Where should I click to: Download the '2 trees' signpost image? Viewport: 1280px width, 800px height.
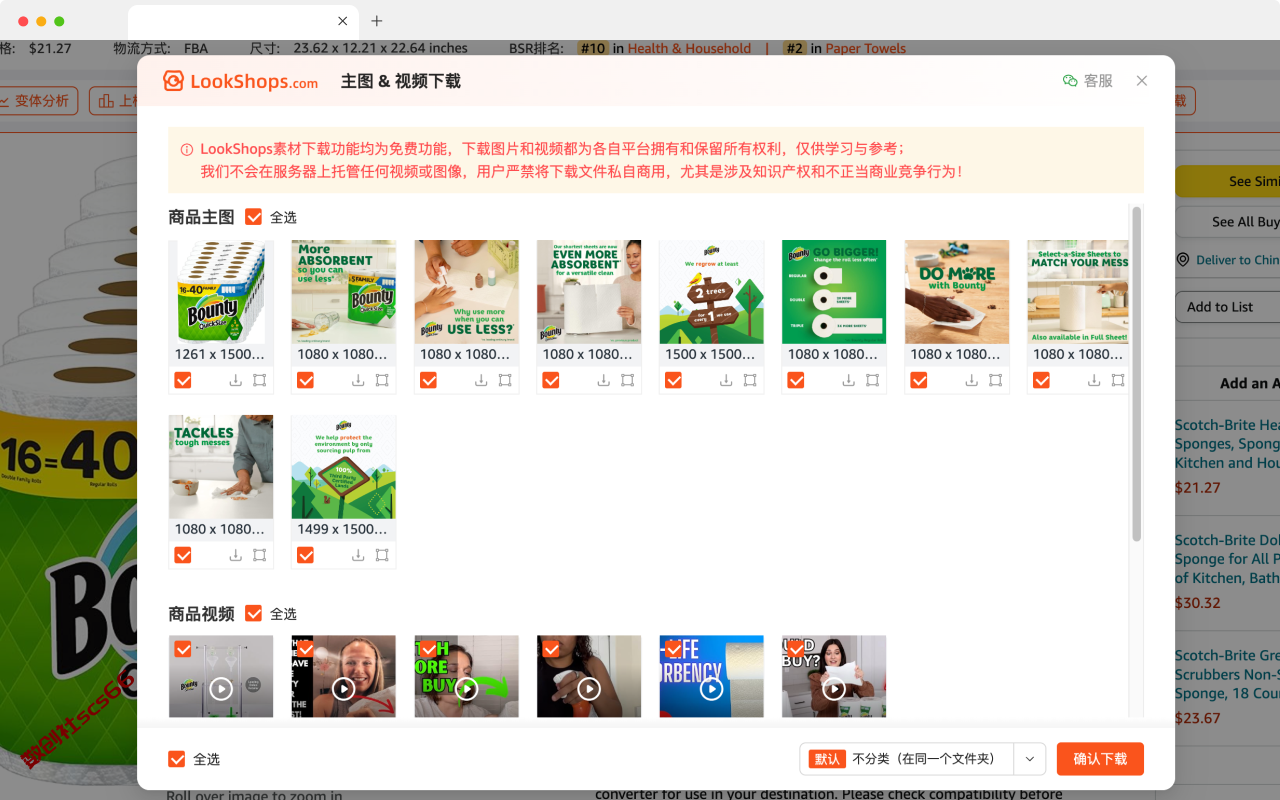click(726, 380)
